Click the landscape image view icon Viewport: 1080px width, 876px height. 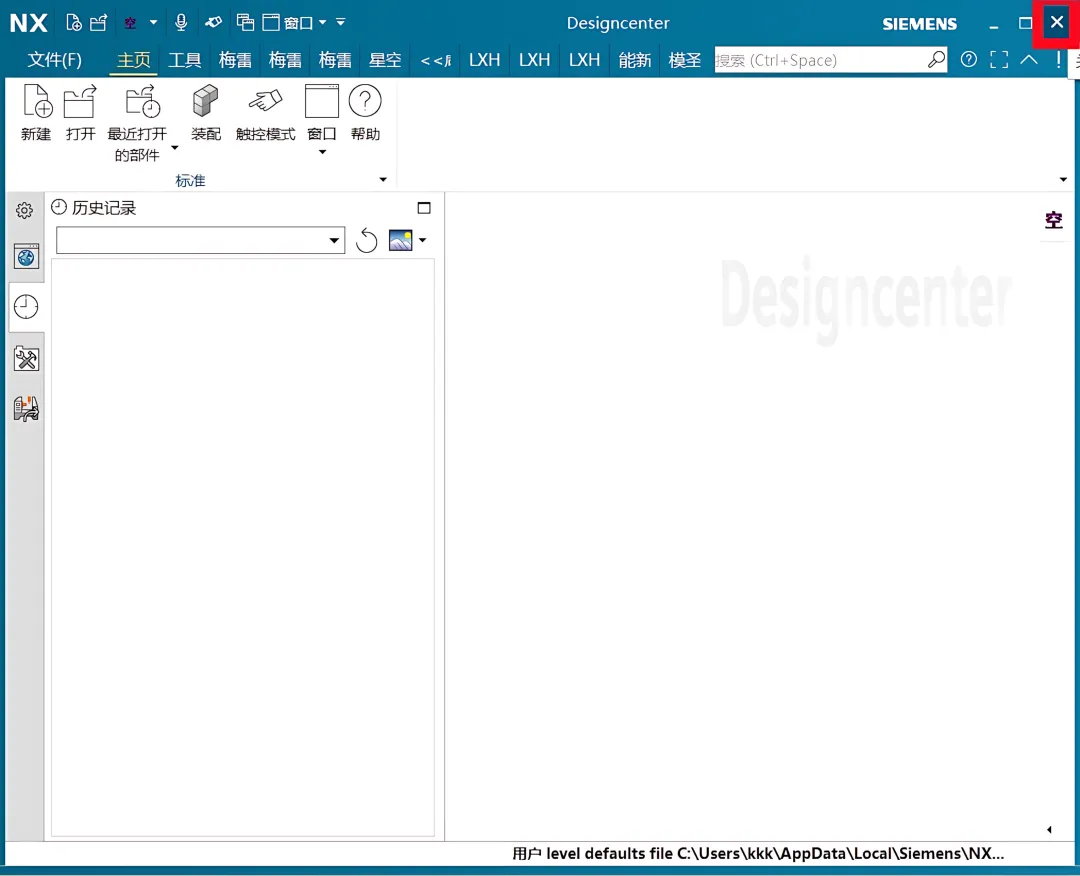[400, 240]
